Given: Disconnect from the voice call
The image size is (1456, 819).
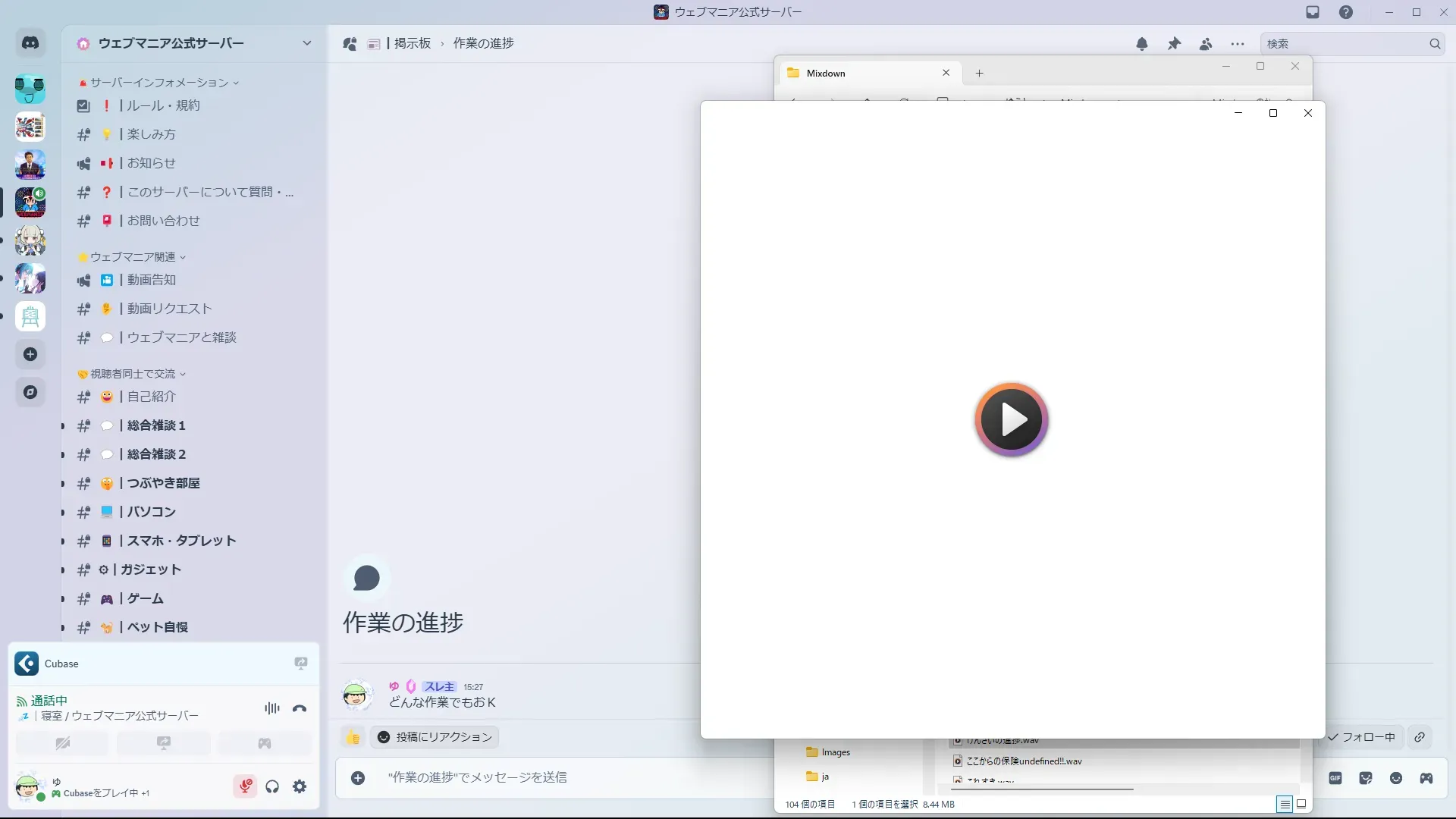Looking at the screenshot, I should (300, 708).
